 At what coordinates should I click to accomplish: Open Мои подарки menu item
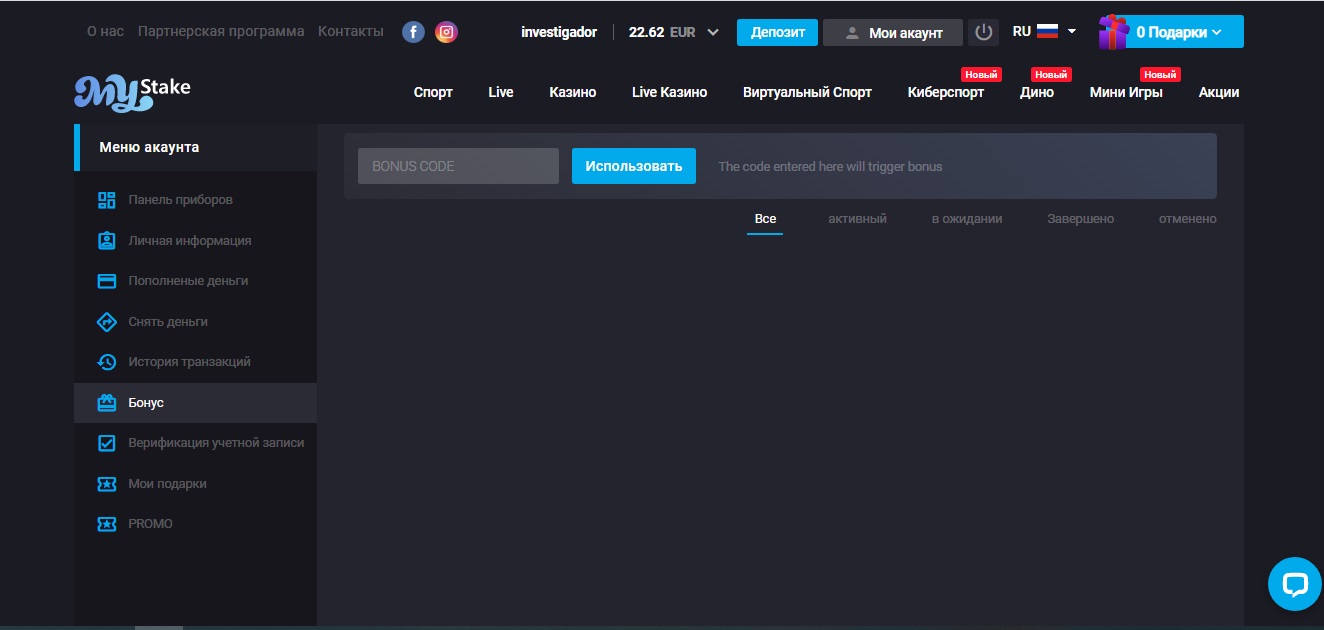coord(195,484)
